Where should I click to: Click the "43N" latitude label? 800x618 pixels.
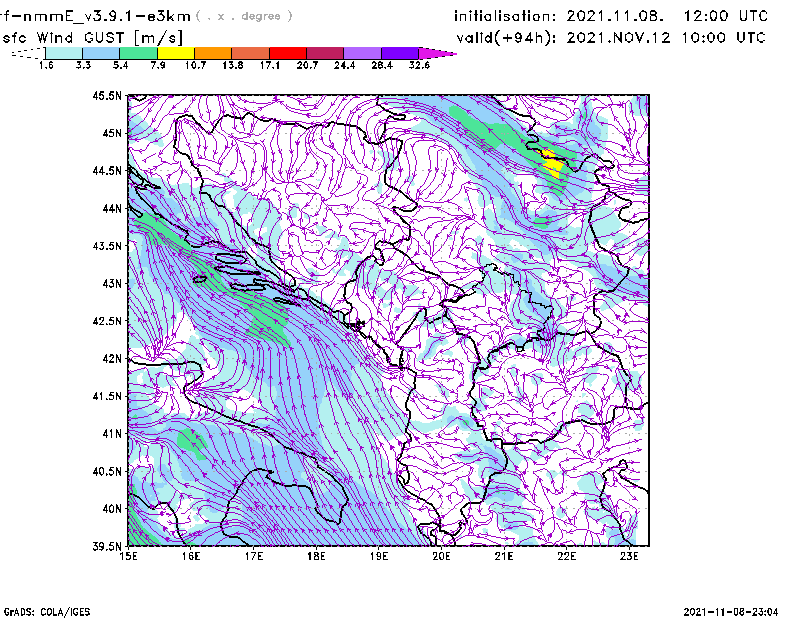pos(112,283)
